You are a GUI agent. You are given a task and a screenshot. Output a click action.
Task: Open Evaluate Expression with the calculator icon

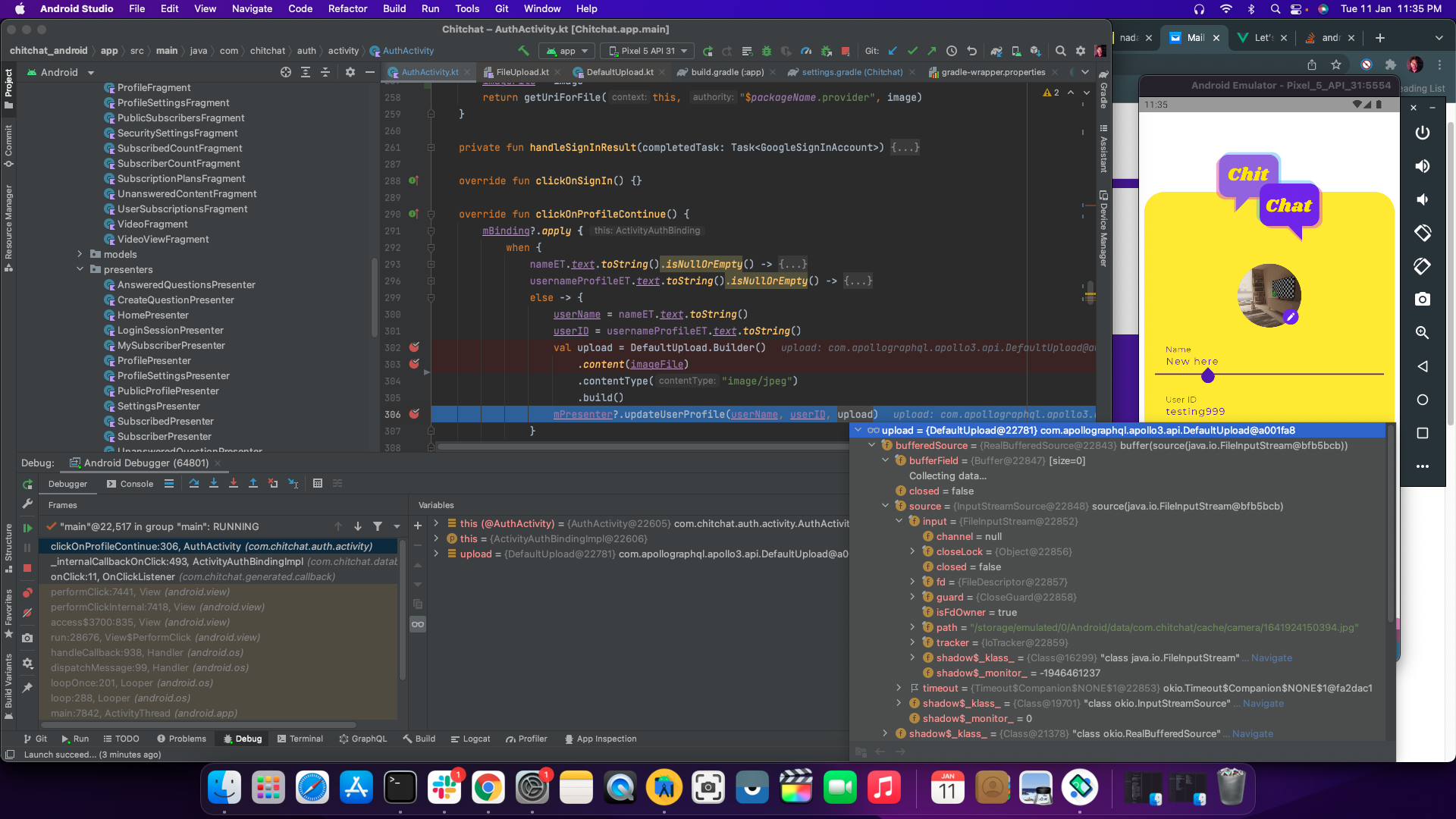[x=318, y=483]
